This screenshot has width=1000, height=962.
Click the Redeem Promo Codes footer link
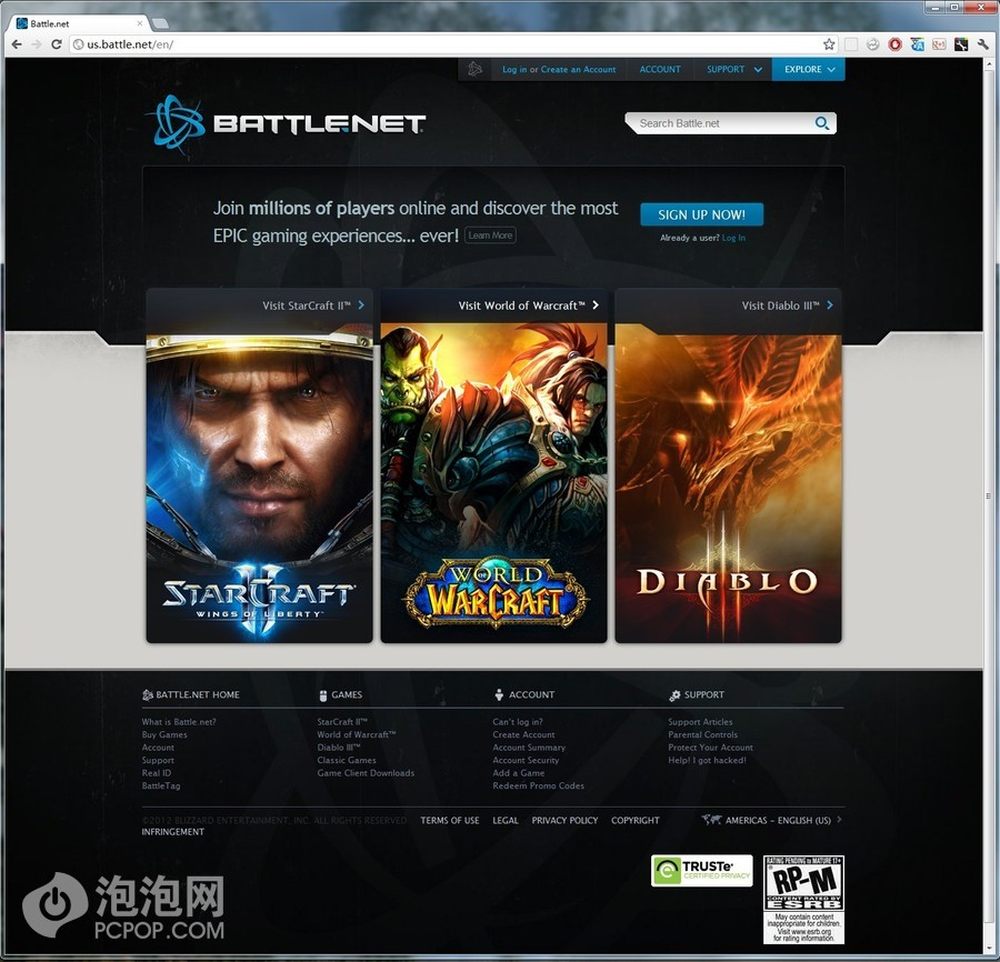point(538,785)
